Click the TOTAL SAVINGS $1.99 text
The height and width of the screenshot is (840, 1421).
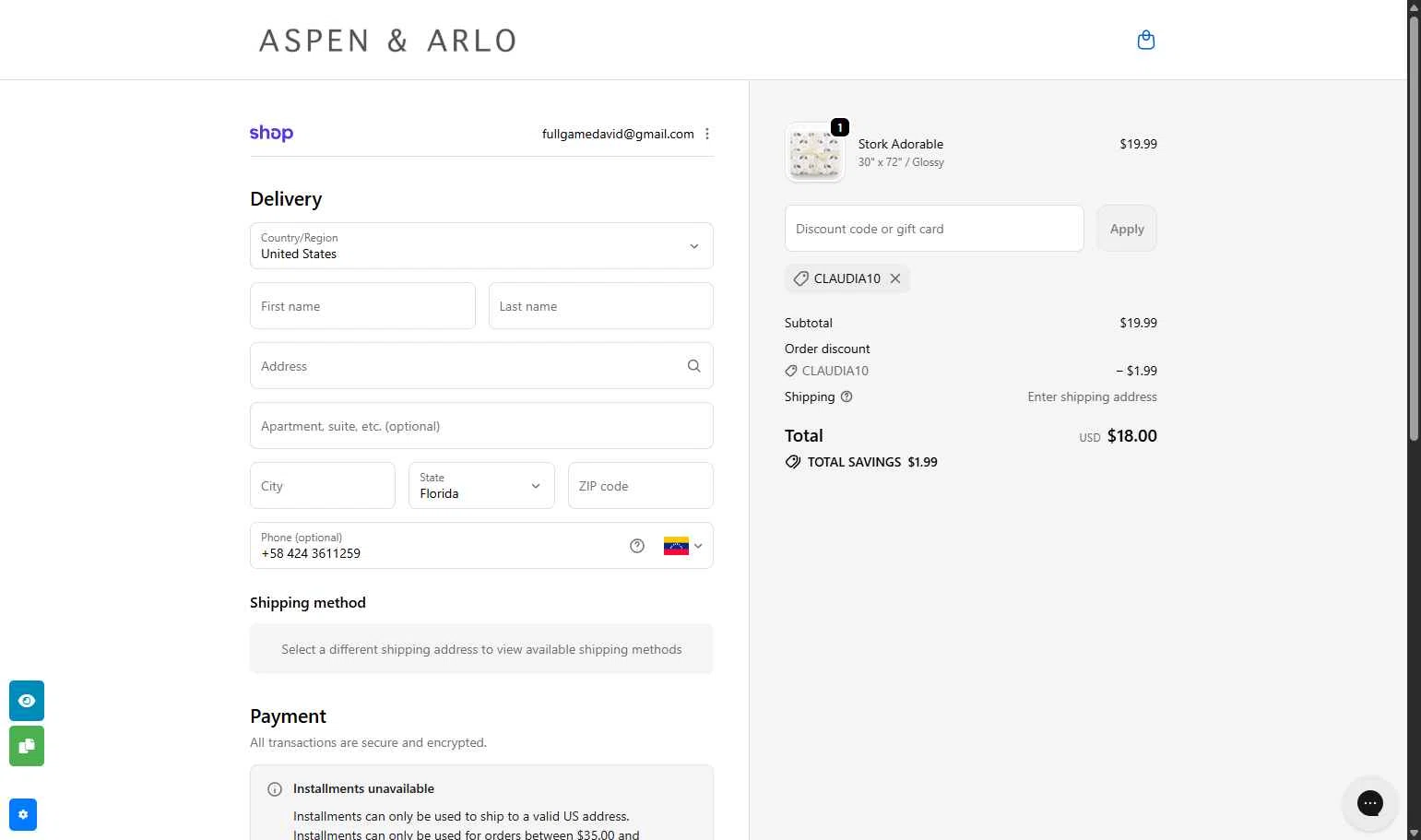(x=872, y=462)
